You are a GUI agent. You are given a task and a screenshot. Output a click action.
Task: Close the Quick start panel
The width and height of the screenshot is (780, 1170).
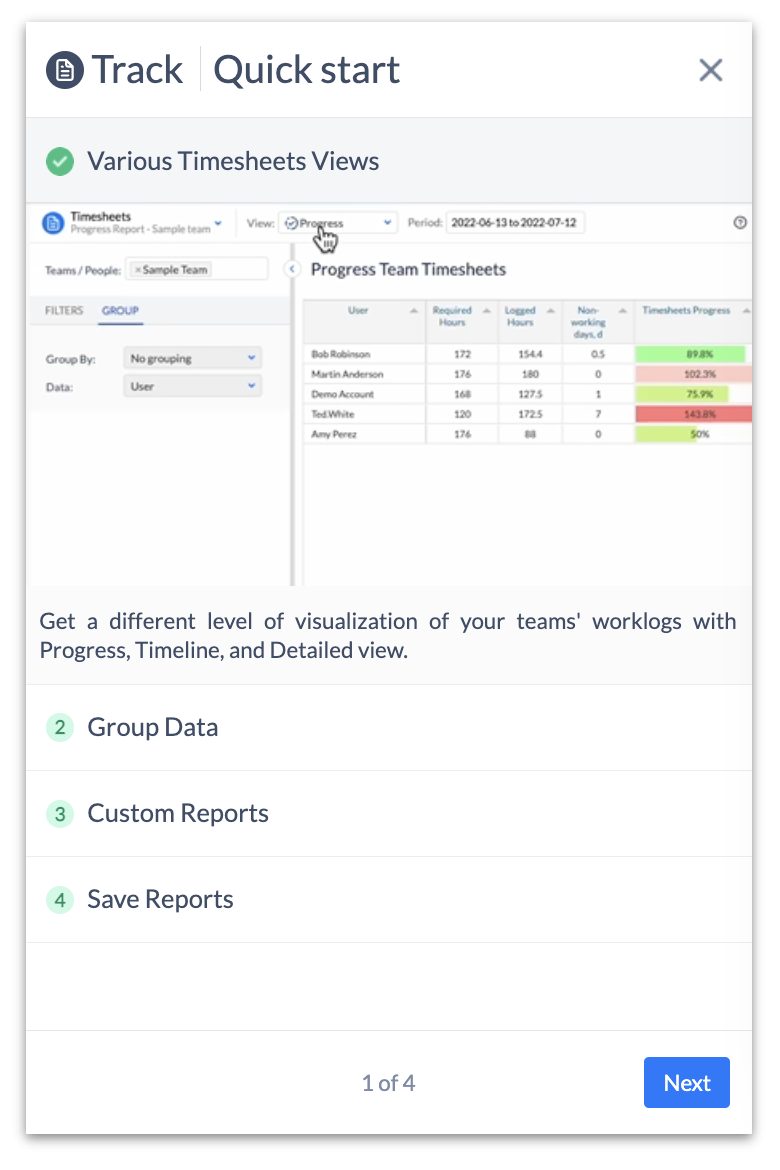(x=710, y=70)
